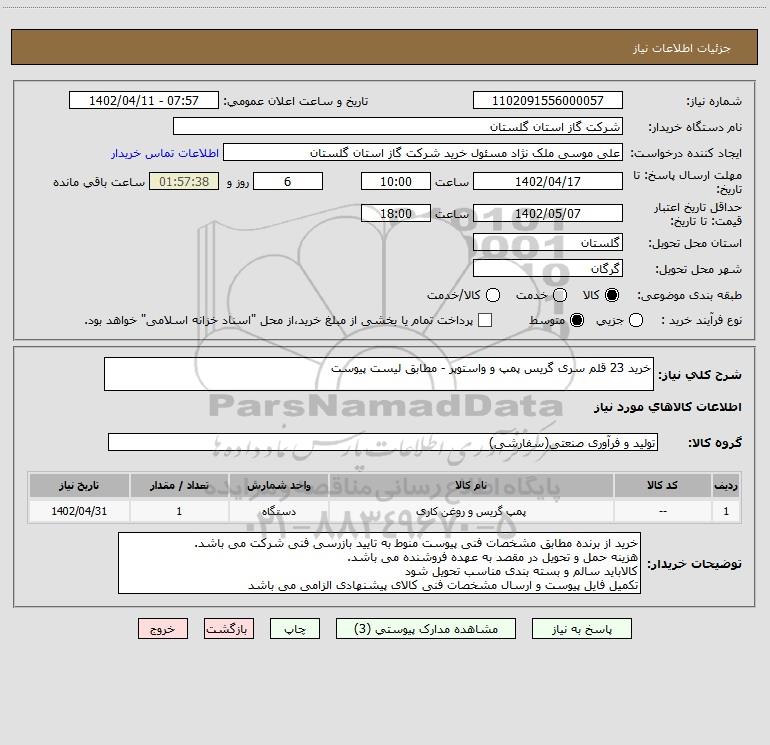Click the خروج exit button
Screen dimensions: 770x745
tap(163, 629)
